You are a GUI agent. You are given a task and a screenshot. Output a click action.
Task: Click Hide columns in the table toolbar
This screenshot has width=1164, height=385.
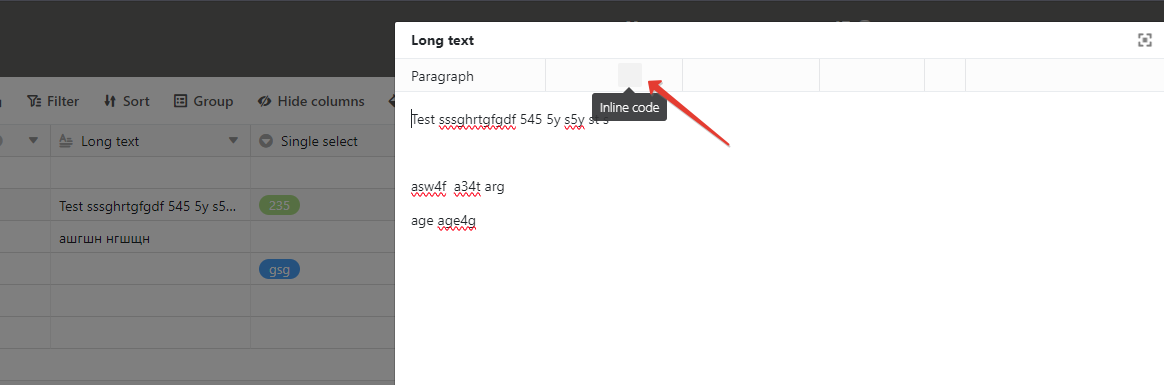coord(311,101)
